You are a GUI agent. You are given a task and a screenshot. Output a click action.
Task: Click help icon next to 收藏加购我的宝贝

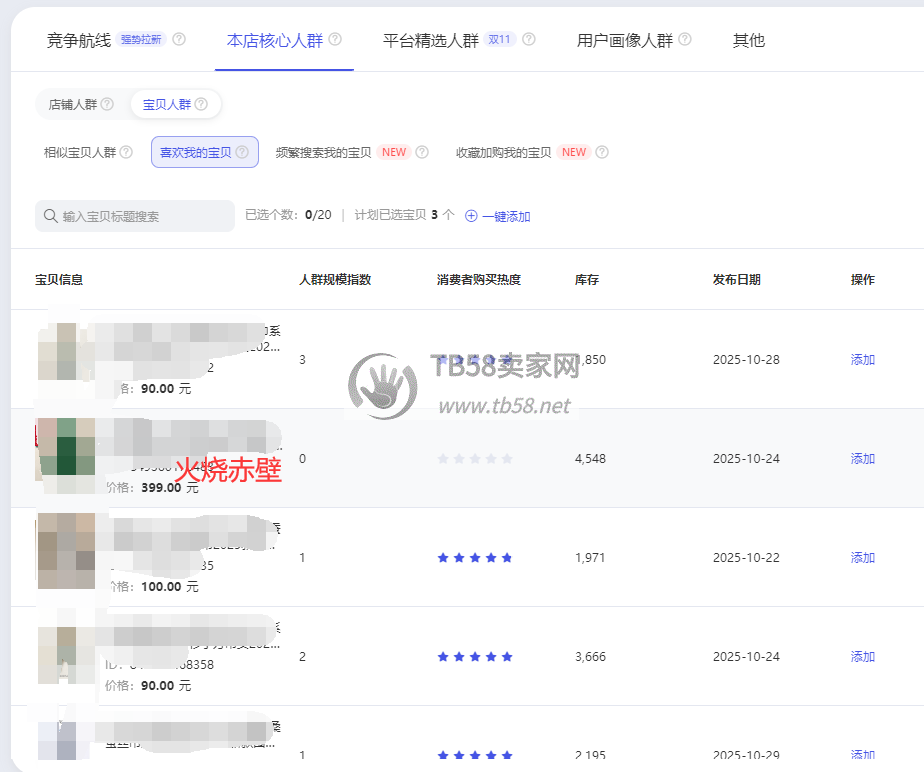click(x=602, y=153)
